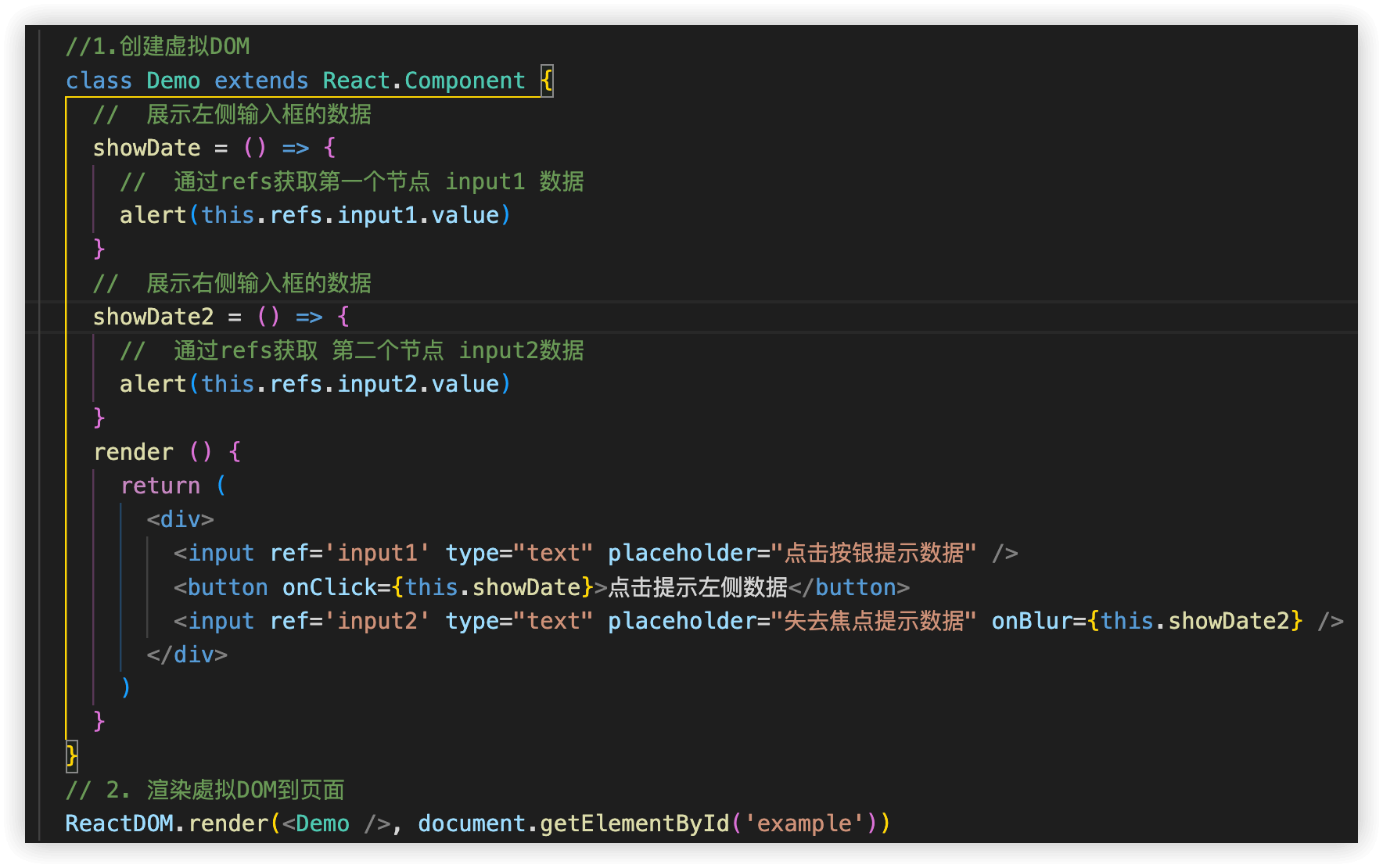The image size is (1383, 868).
Task: Click the closing '</div>' tag
Action: click(187, 655)
